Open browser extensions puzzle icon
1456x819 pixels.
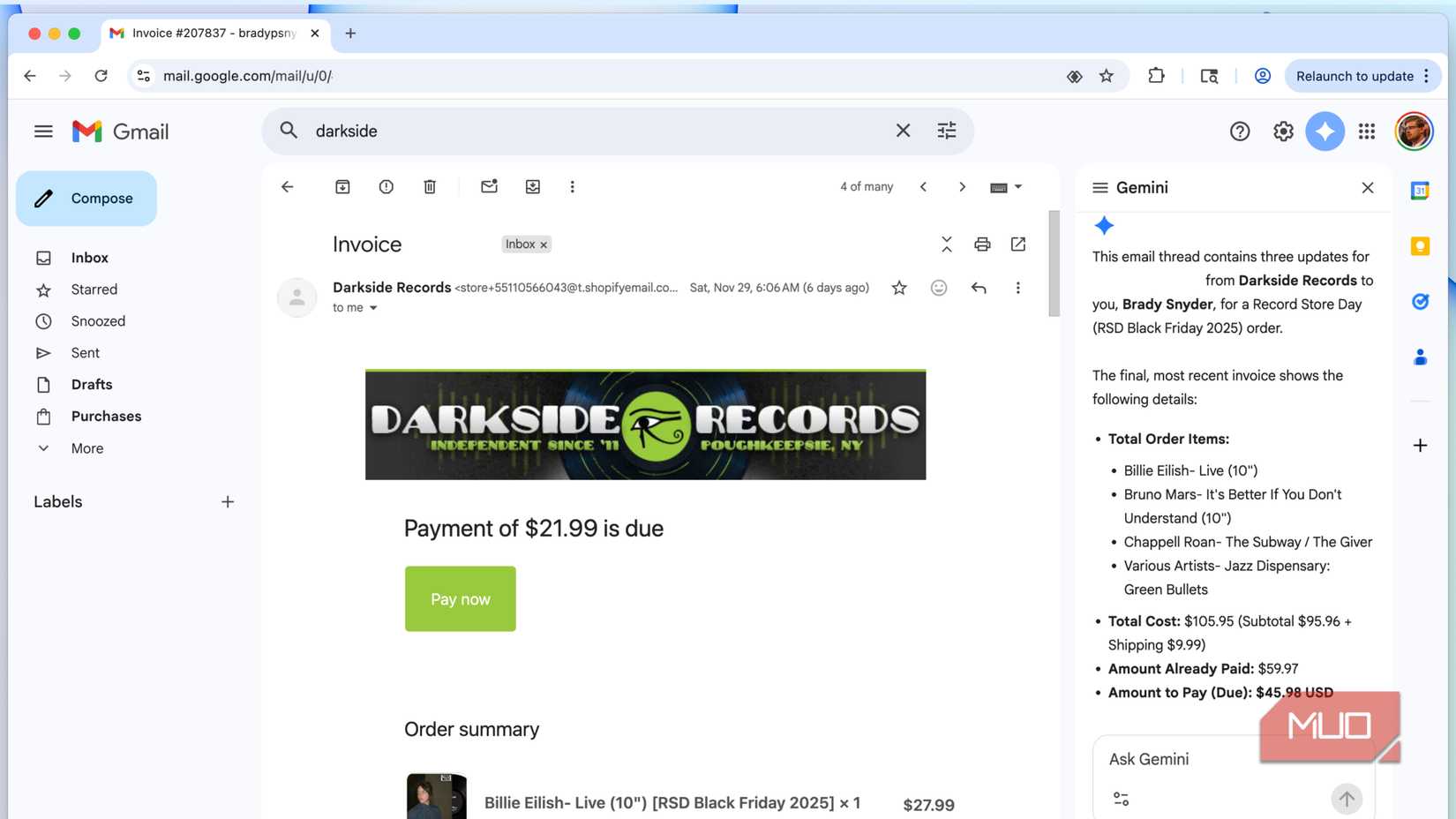(x=1156, y=76)
